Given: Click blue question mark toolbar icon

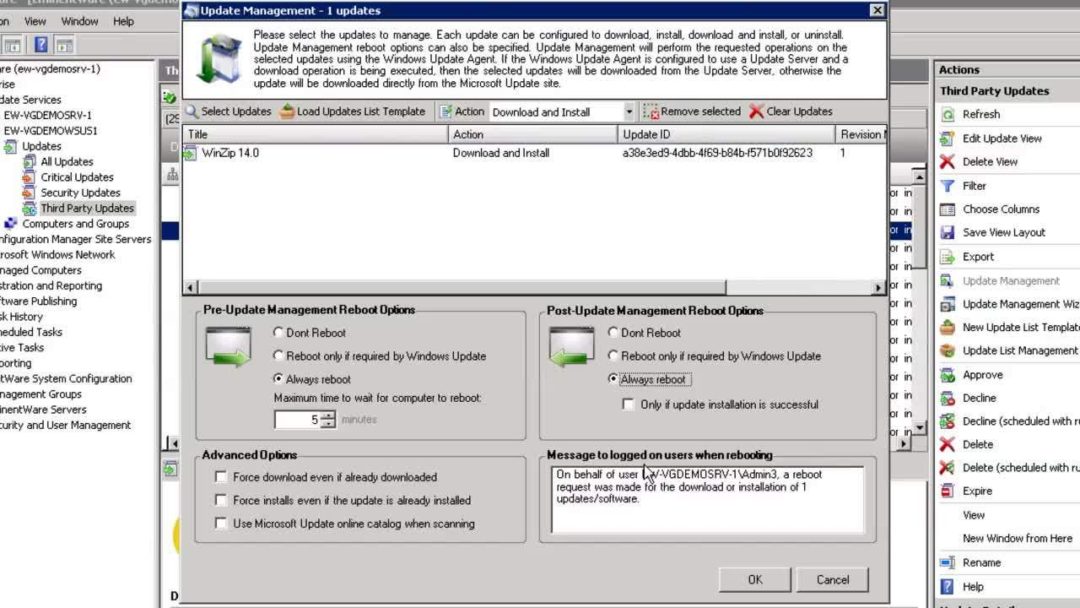Looking at the screenshot, I should click(41, 45).
